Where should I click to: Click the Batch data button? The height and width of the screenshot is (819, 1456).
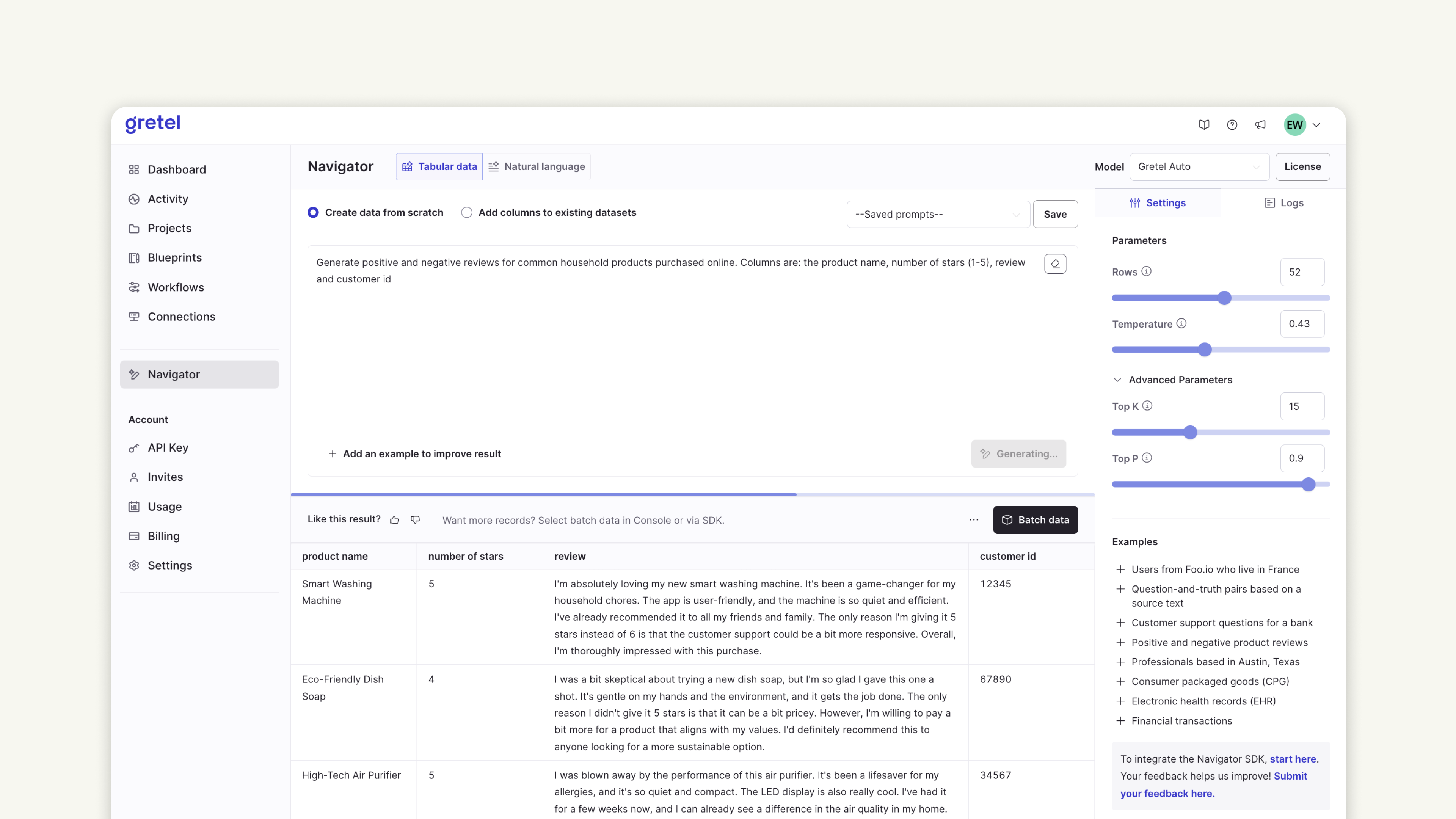[1035, 520]
